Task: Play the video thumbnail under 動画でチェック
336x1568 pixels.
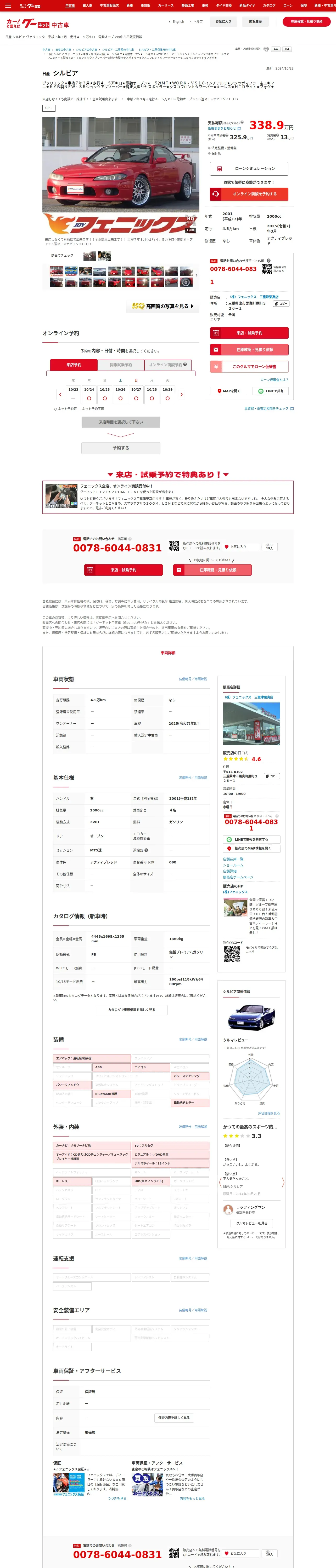Action: [90, 256]
